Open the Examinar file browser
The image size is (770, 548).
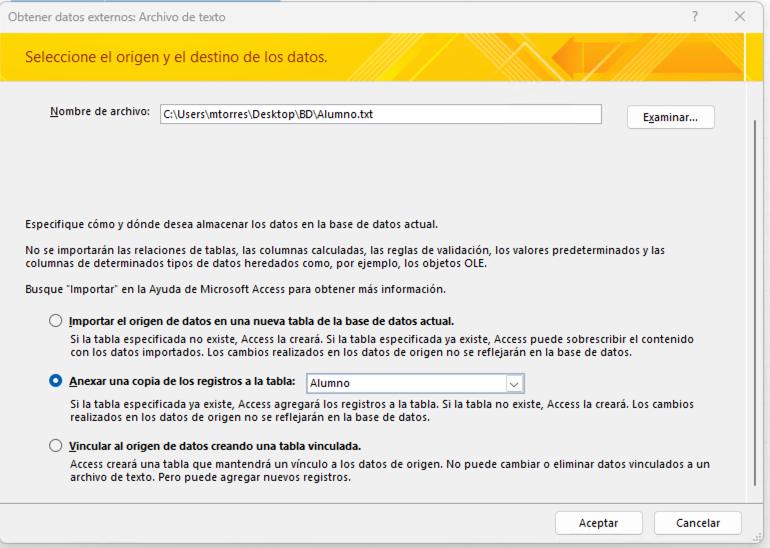(x=670, y=117)
